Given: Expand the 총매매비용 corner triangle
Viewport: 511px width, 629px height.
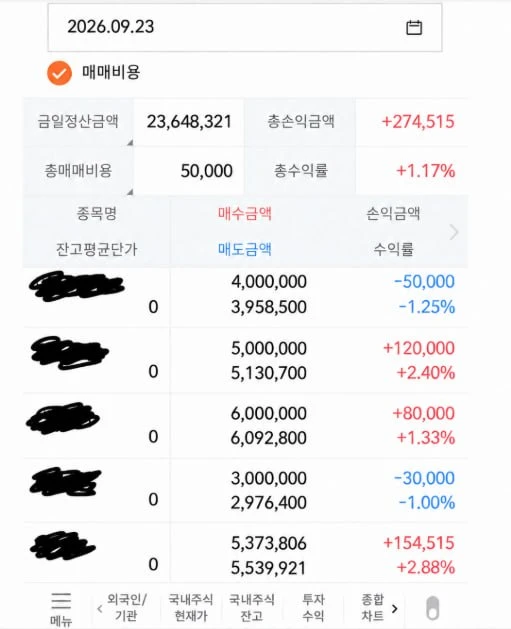Looking at the screenshot, I should tap(130, 192).
